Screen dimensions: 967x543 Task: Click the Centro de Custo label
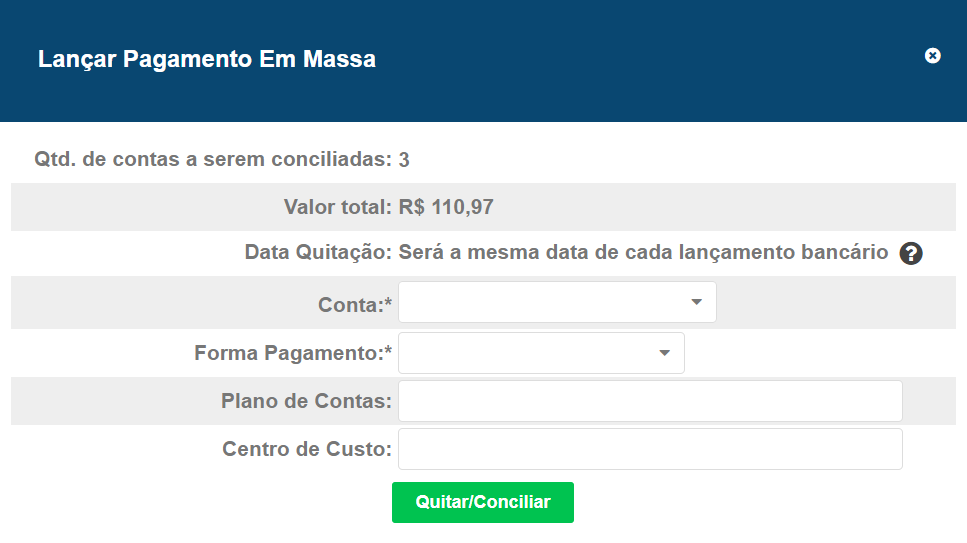307,449
